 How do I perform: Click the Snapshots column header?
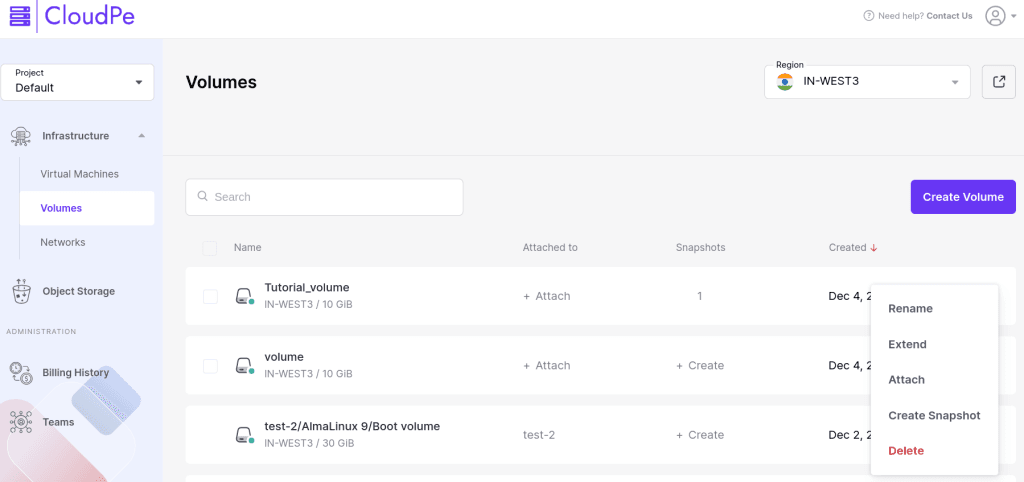[701, 248]
